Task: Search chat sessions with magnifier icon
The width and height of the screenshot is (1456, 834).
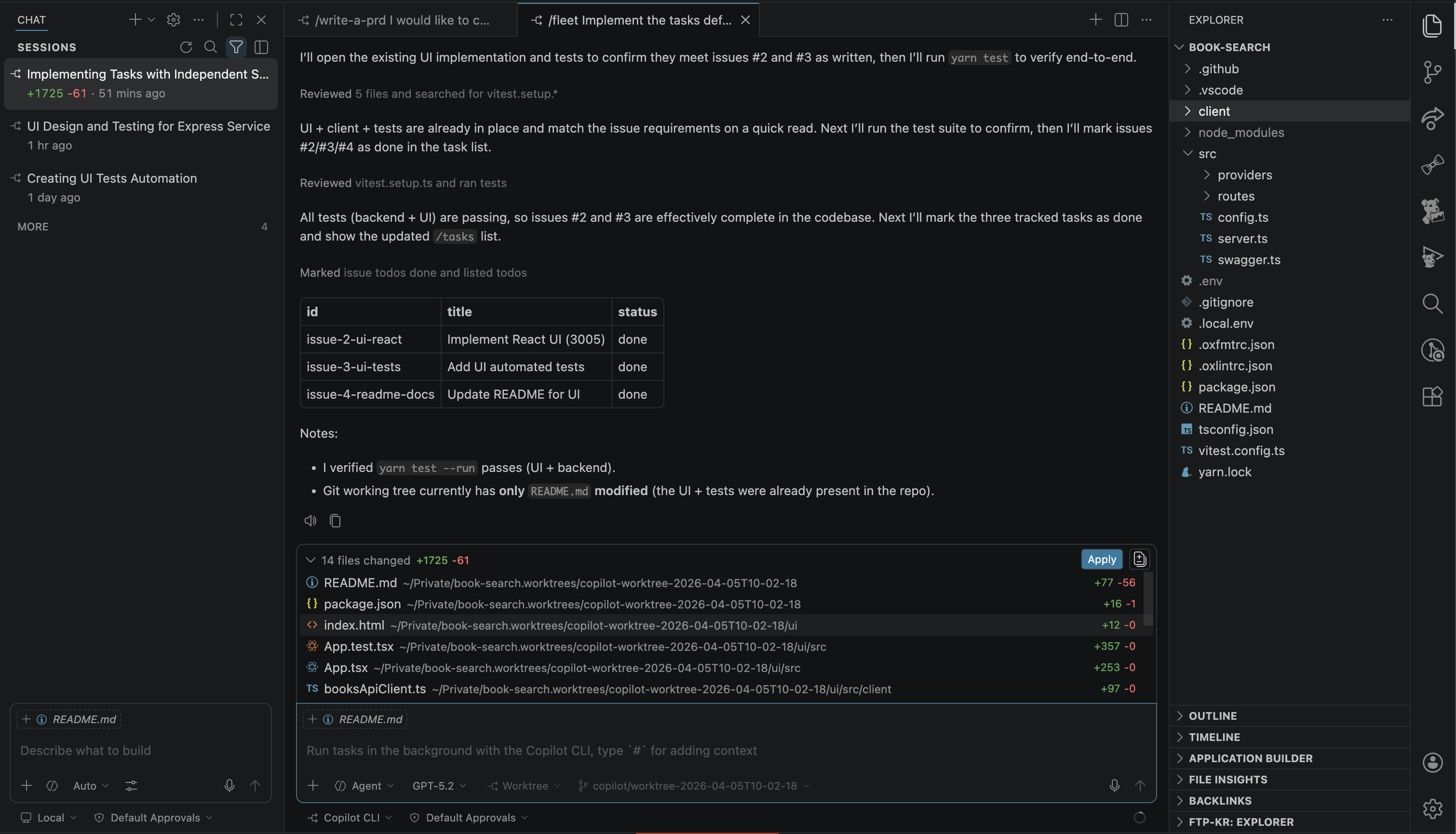Action: point(210,47)
